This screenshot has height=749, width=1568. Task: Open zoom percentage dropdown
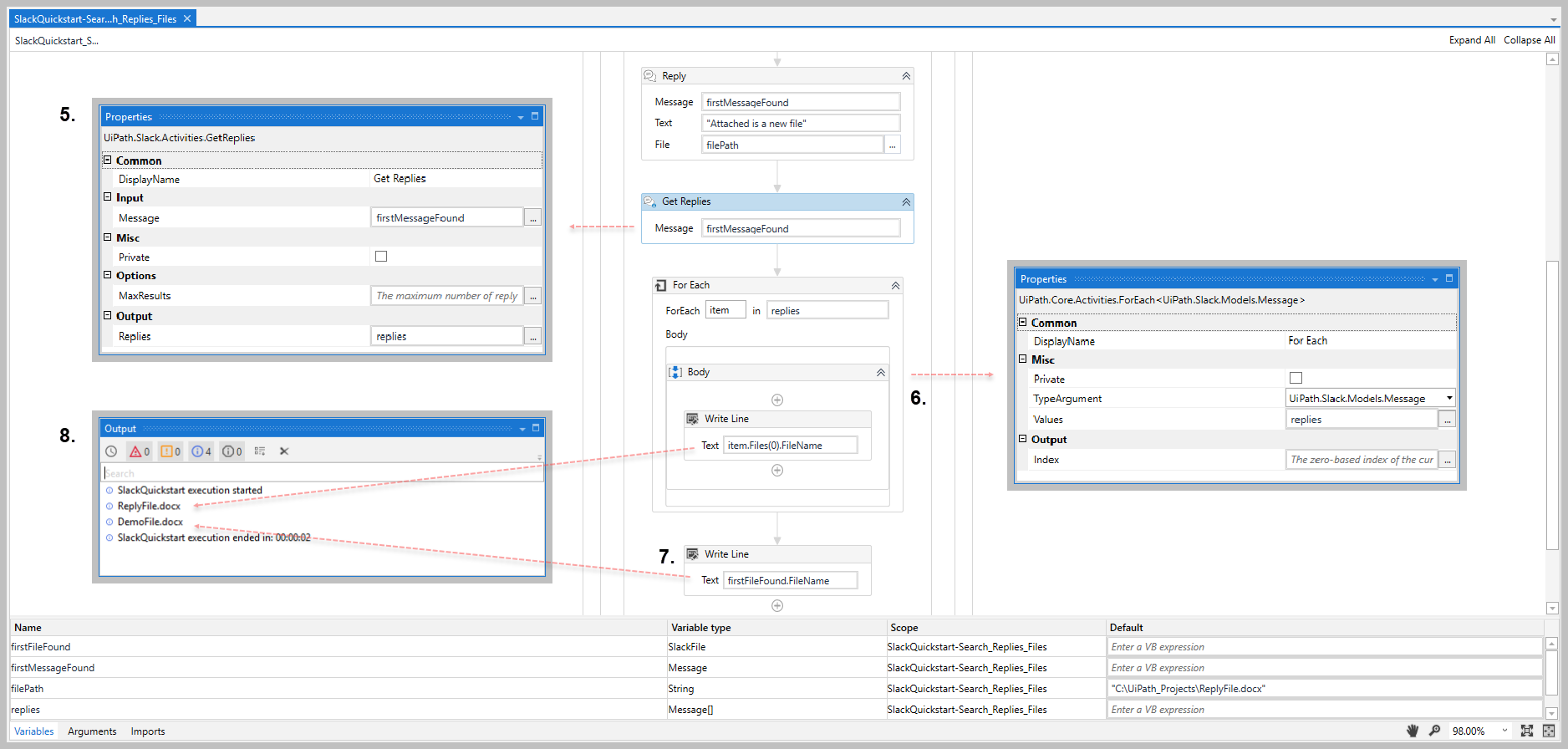1504,731
